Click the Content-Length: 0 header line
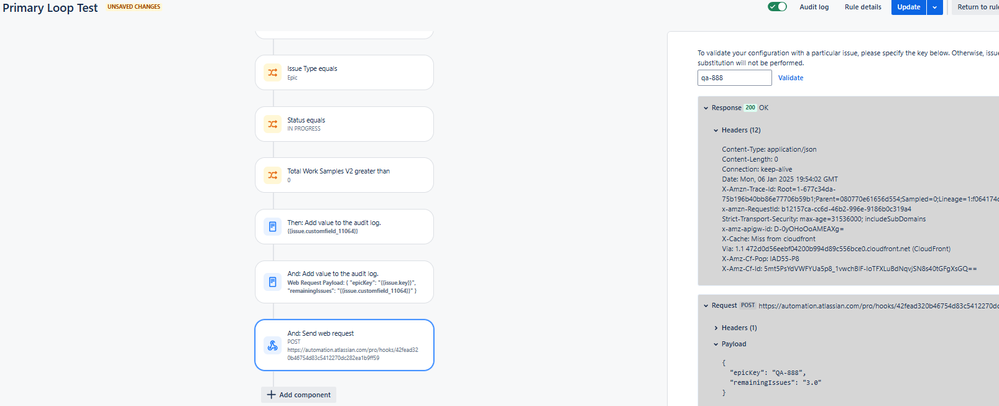 pyautogui.click(x=750, y=159)
